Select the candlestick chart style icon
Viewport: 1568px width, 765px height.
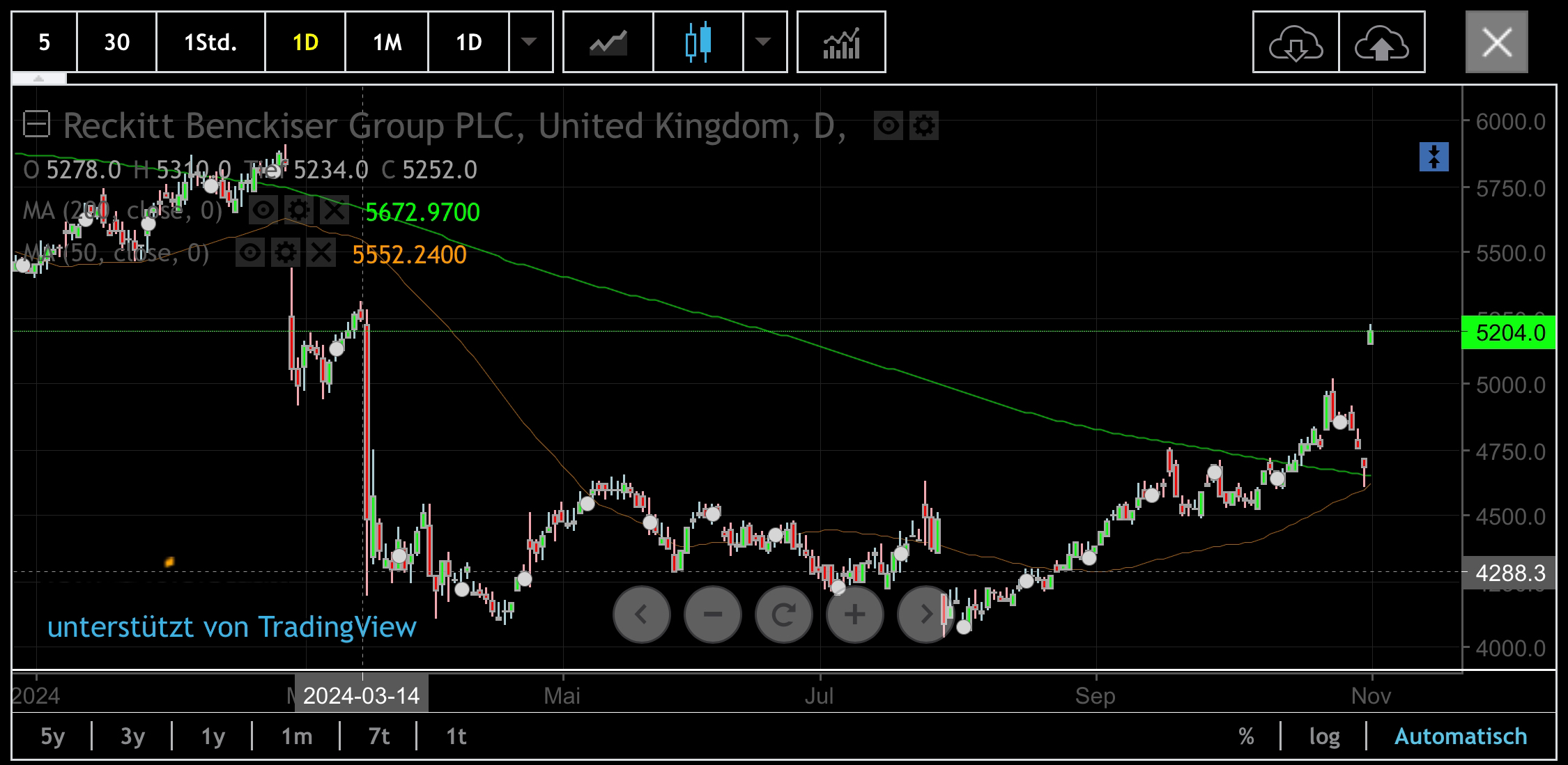pos(698,42)
